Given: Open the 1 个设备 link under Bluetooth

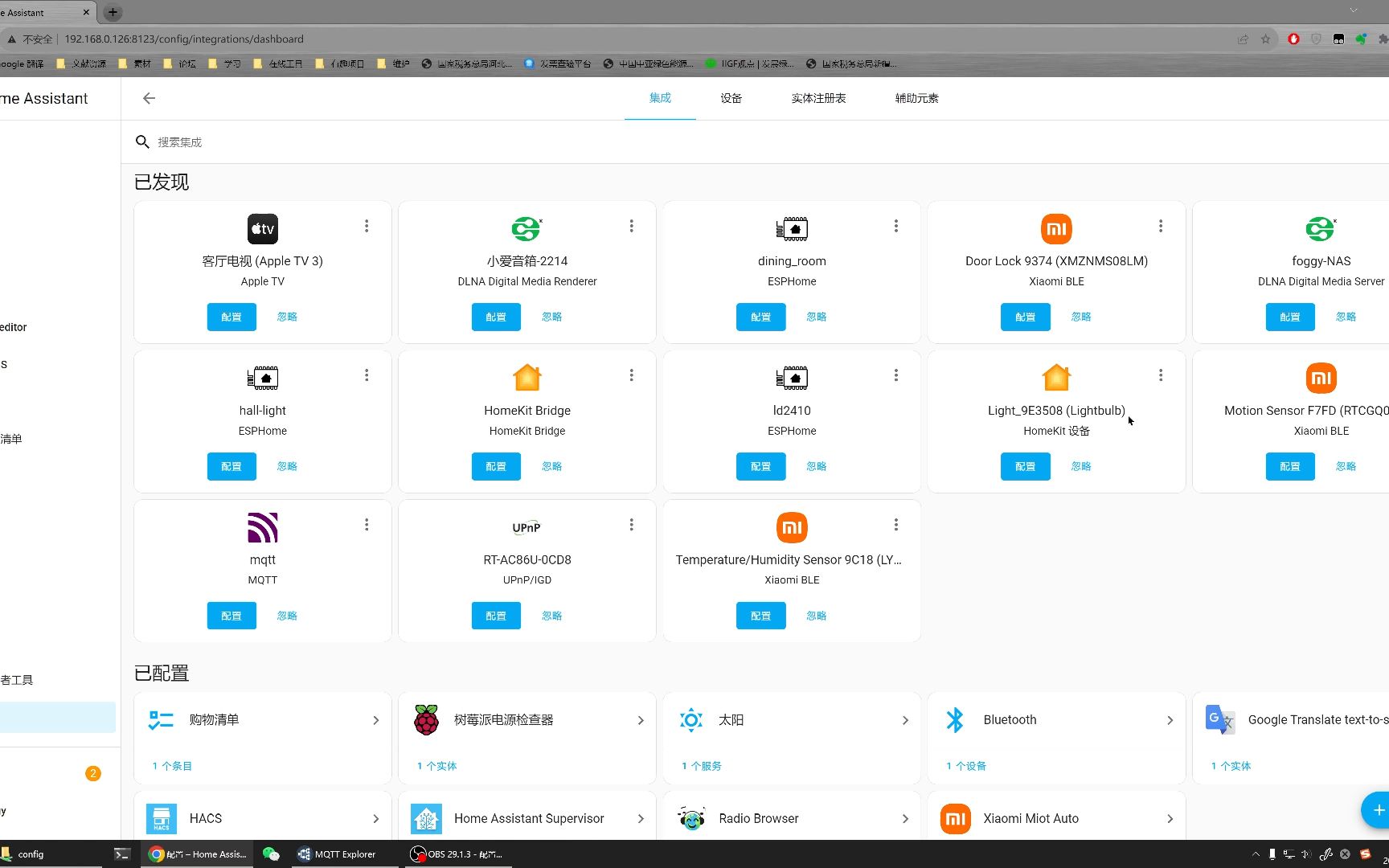Looking at the screenshot, I should point(966,766).
